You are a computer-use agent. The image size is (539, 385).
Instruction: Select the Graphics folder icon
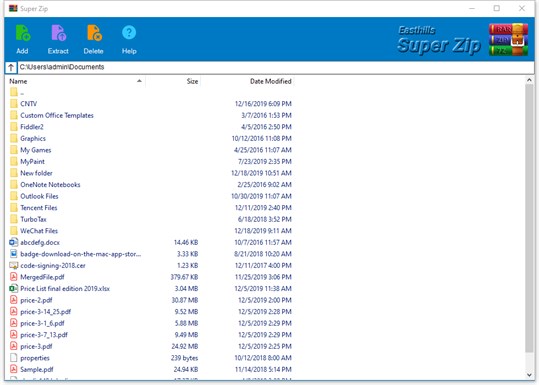tap(14, 138)
